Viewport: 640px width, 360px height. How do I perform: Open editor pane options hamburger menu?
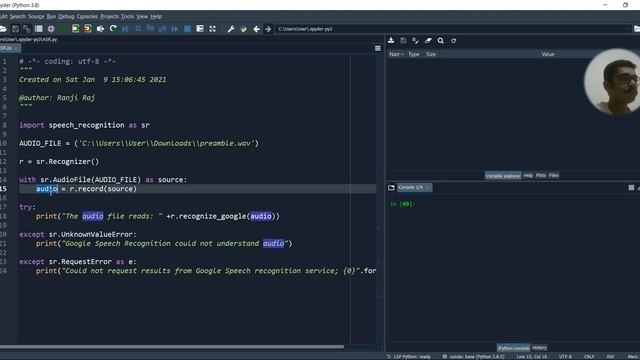point(378,49)
